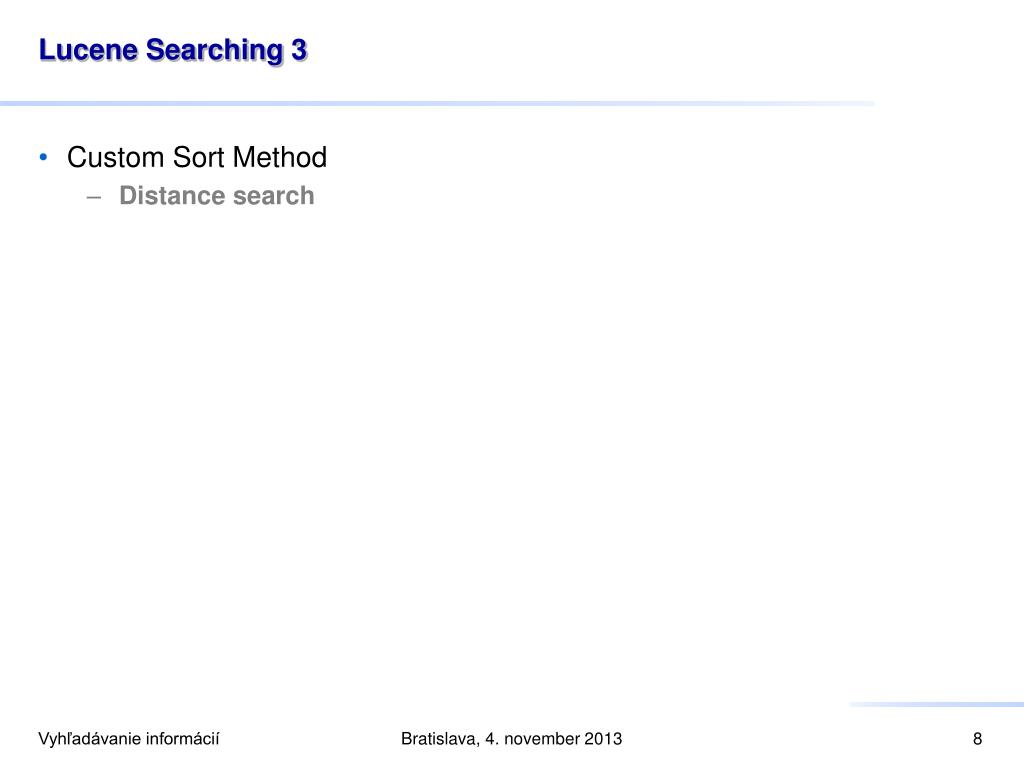Screen dimensions: 1024x768
Task: Click the word "Searching" in the title
Action: (215, 51)
